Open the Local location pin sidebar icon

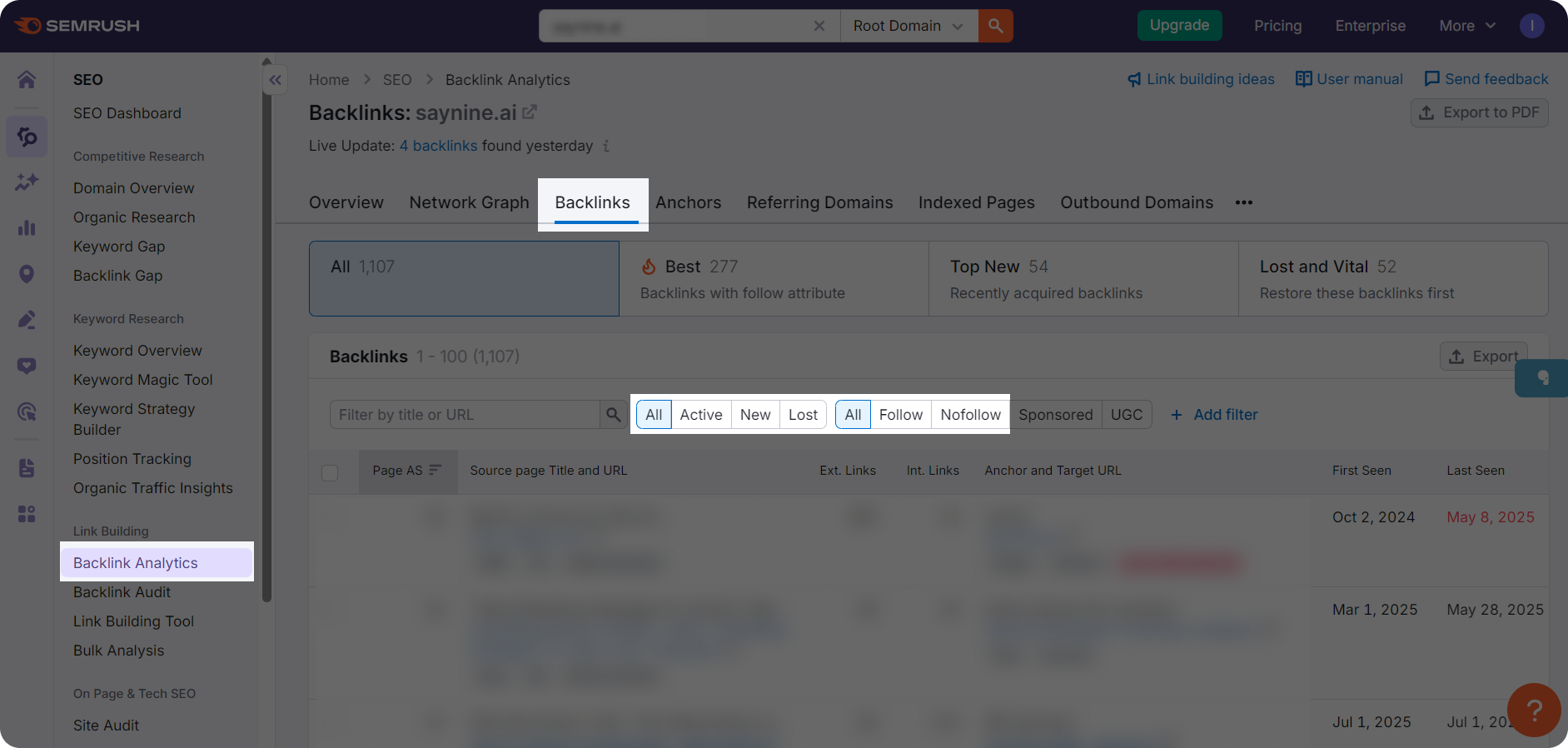[x=27, y=274]
